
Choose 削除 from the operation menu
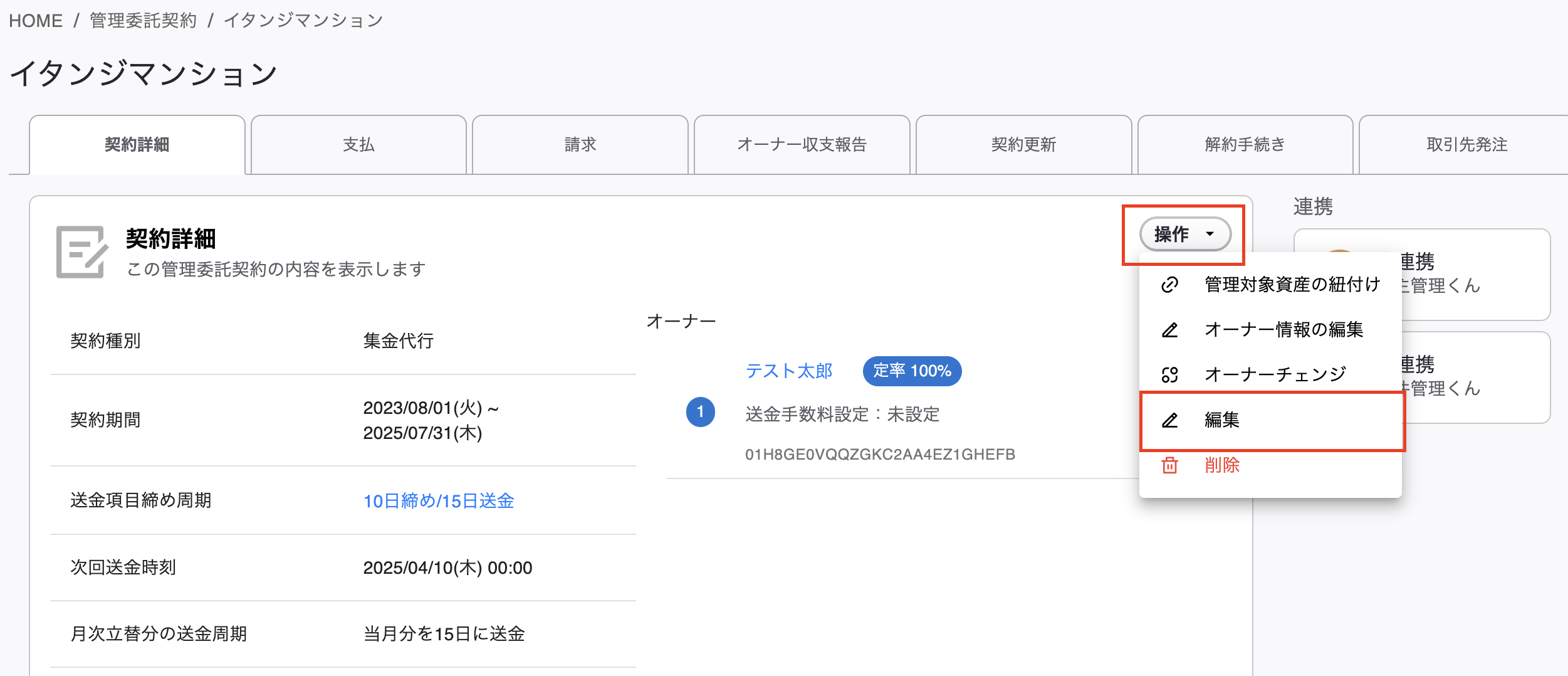click(x=1270, y=465)
